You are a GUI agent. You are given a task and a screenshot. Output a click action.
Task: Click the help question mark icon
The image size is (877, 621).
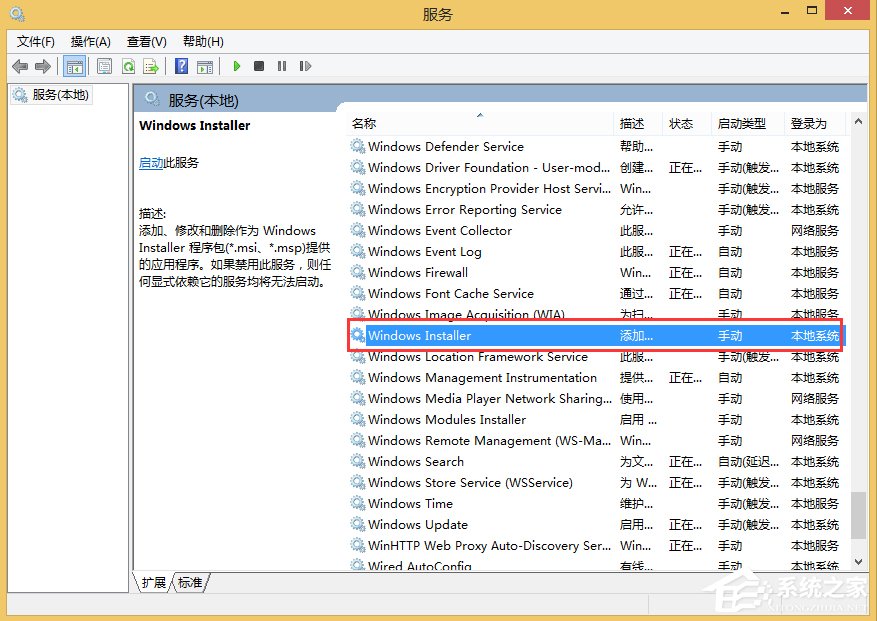(x=181, y=66)
